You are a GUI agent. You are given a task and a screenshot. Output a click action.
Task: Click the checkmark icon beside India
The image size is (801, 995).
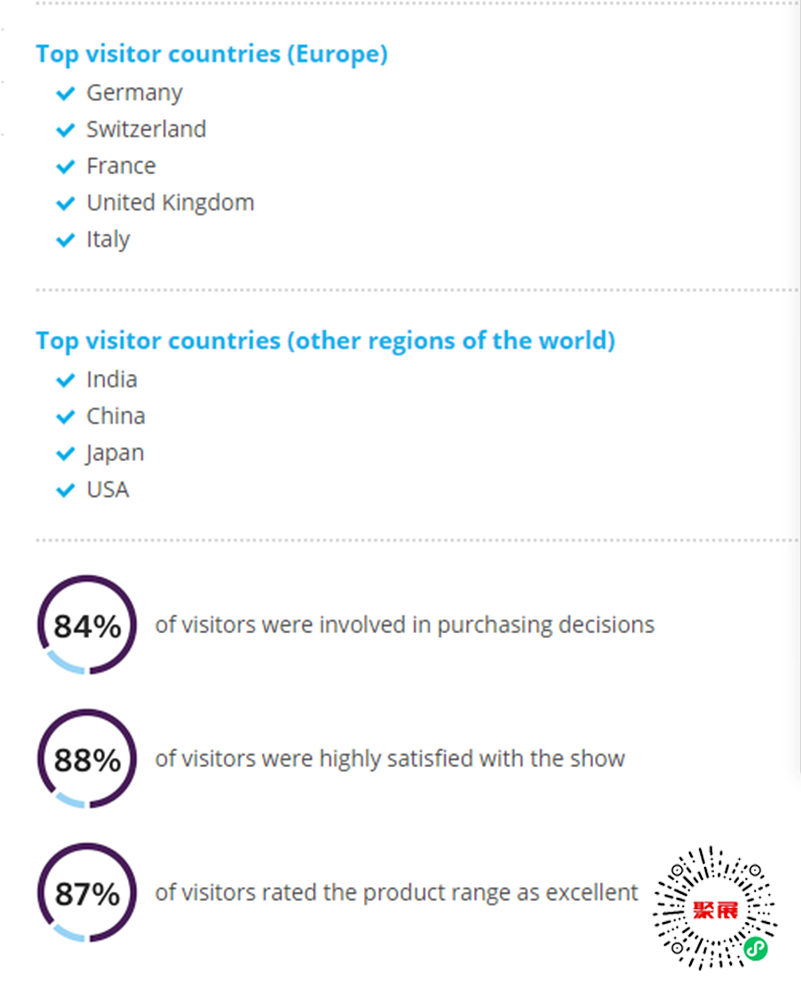66,381
